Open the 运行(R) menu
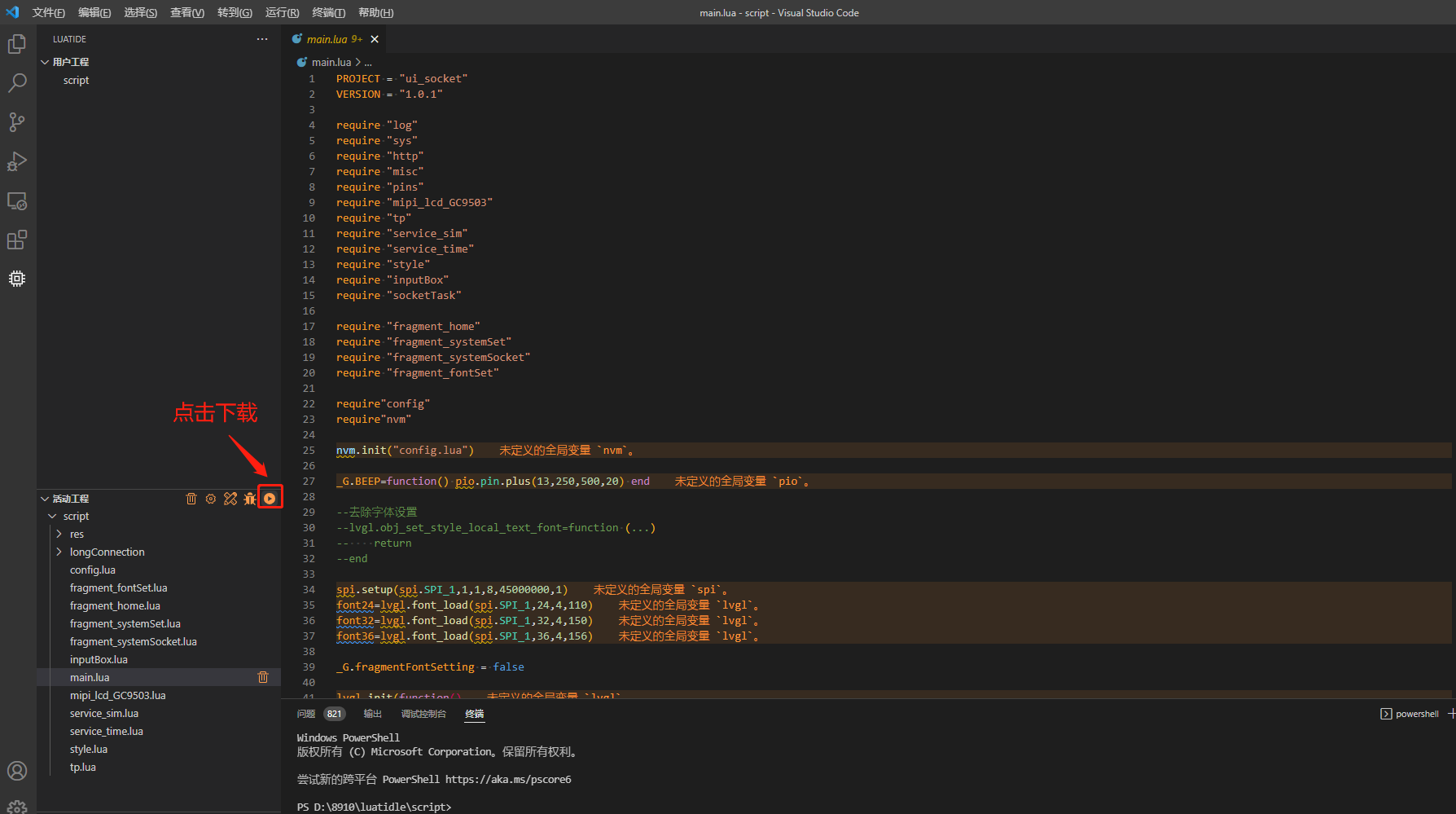Viewport: 1456px width, 814px height. pos(283,12)
